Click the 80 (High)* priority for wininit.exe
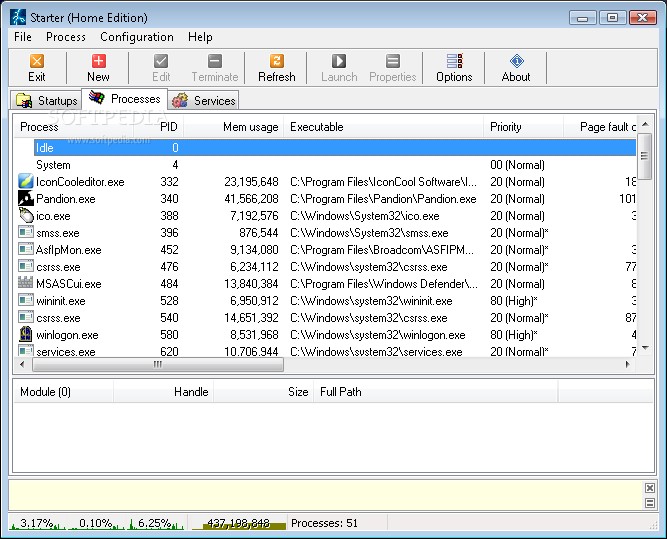Image resolution: width=667 pixels, height=539 pixels. [513, 301]
